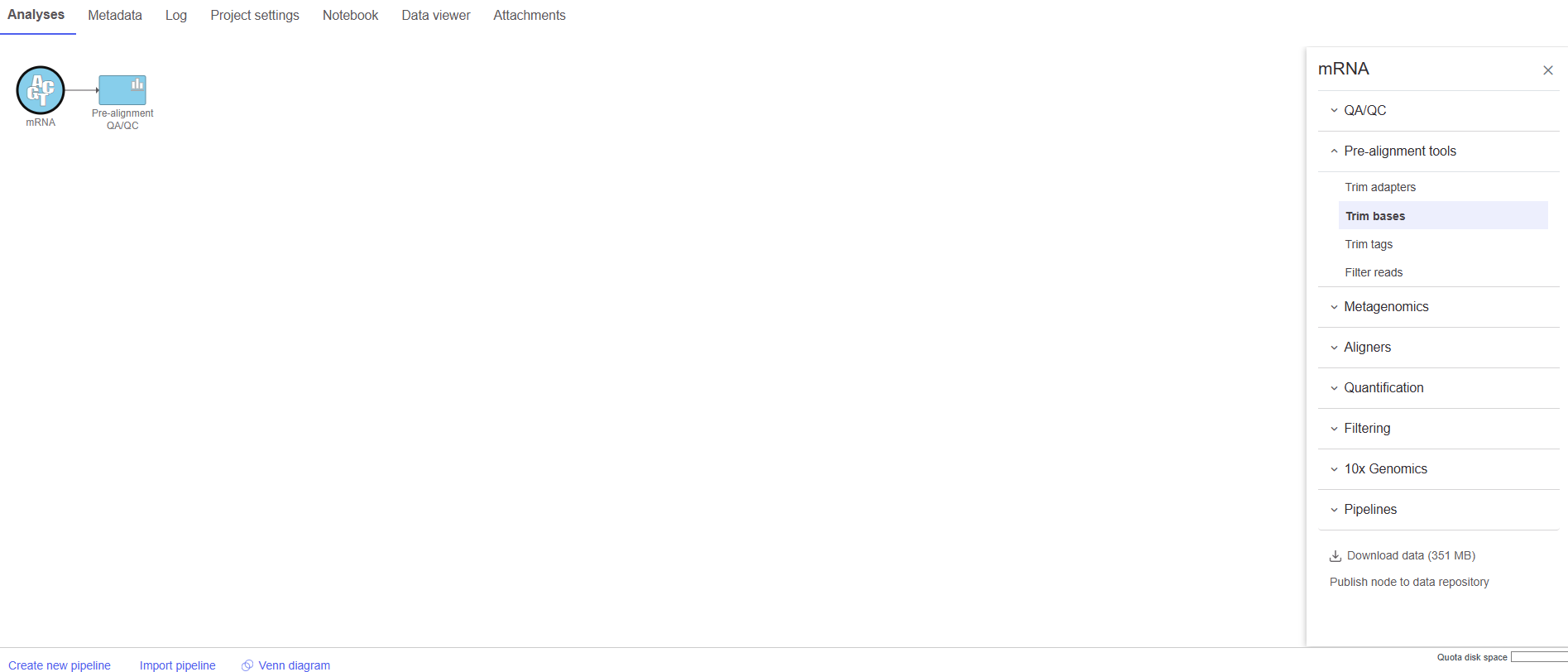1568x672 pixels.
Task: Switch to the Metadata tab
Action: (x=115, y=16)
